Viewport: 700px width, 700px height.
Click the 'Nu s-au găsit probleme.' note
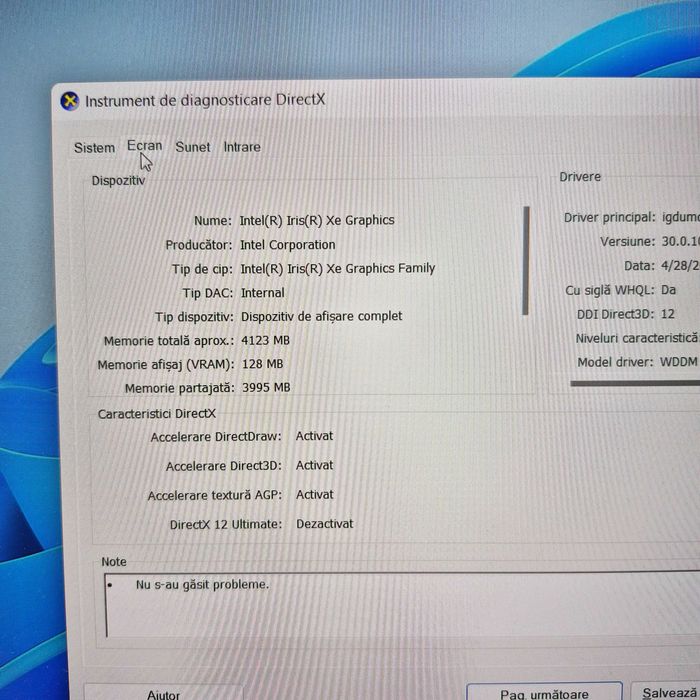(202, 584)
